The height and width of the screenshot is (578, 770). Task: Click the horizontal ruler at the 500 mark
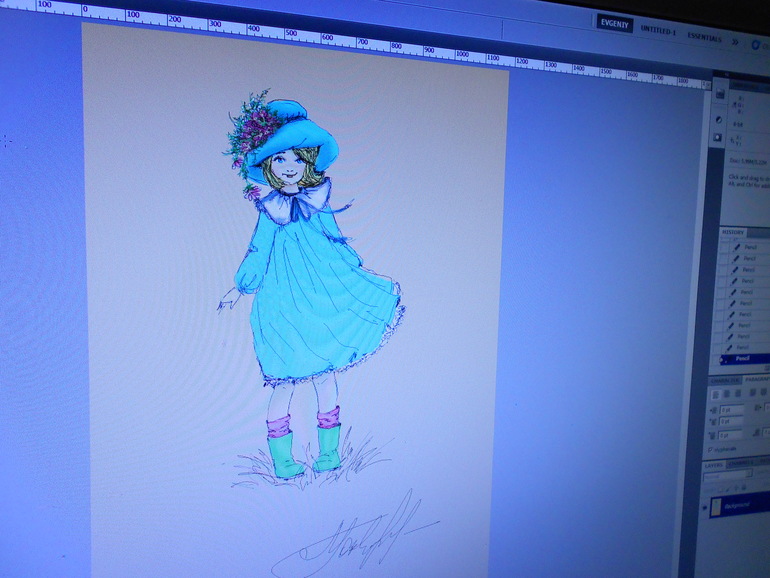[x=289, y=34]
